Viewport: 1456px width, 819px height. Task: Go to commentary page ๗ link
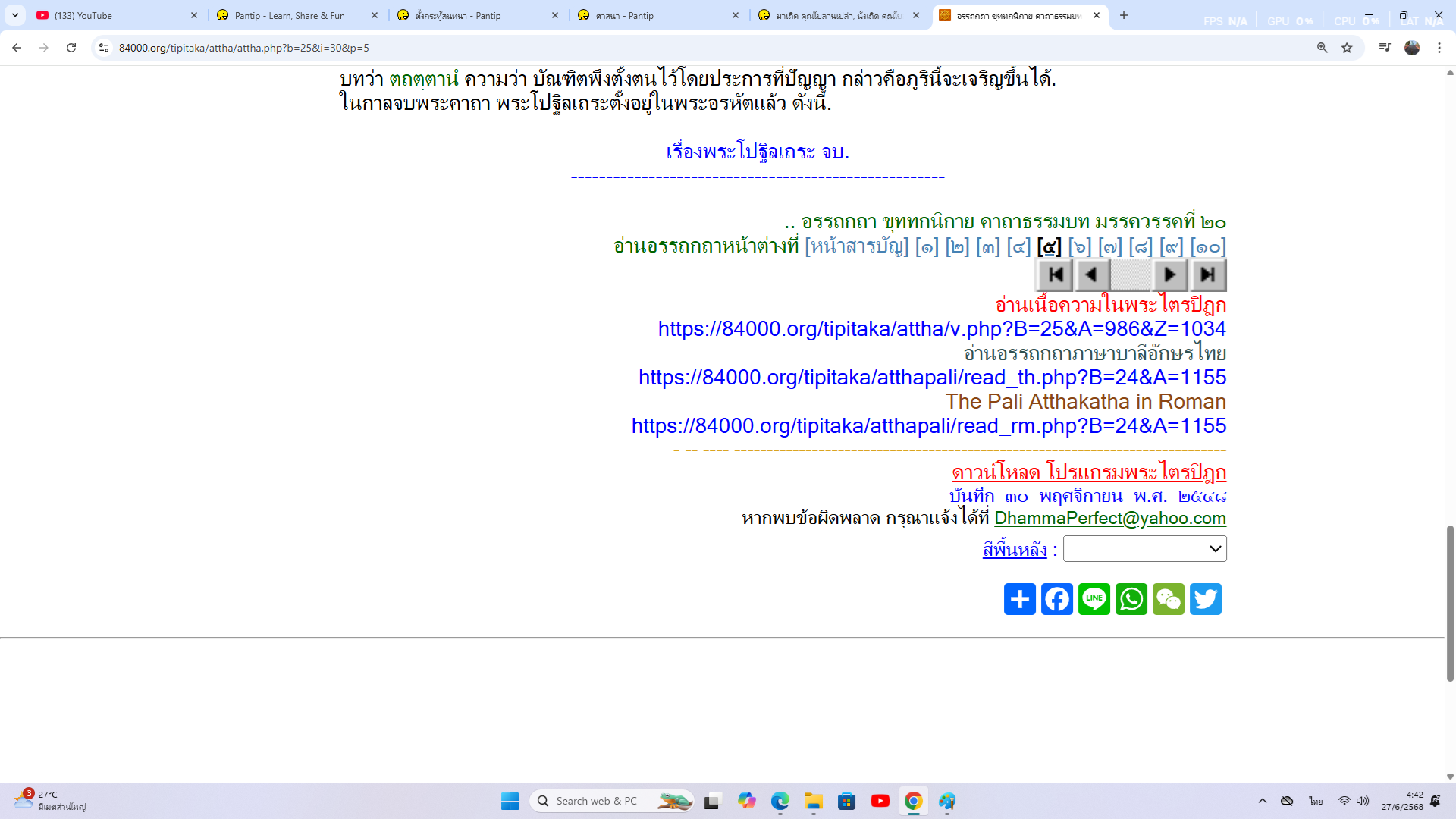pyautogui.click(x=1110, y=246)
